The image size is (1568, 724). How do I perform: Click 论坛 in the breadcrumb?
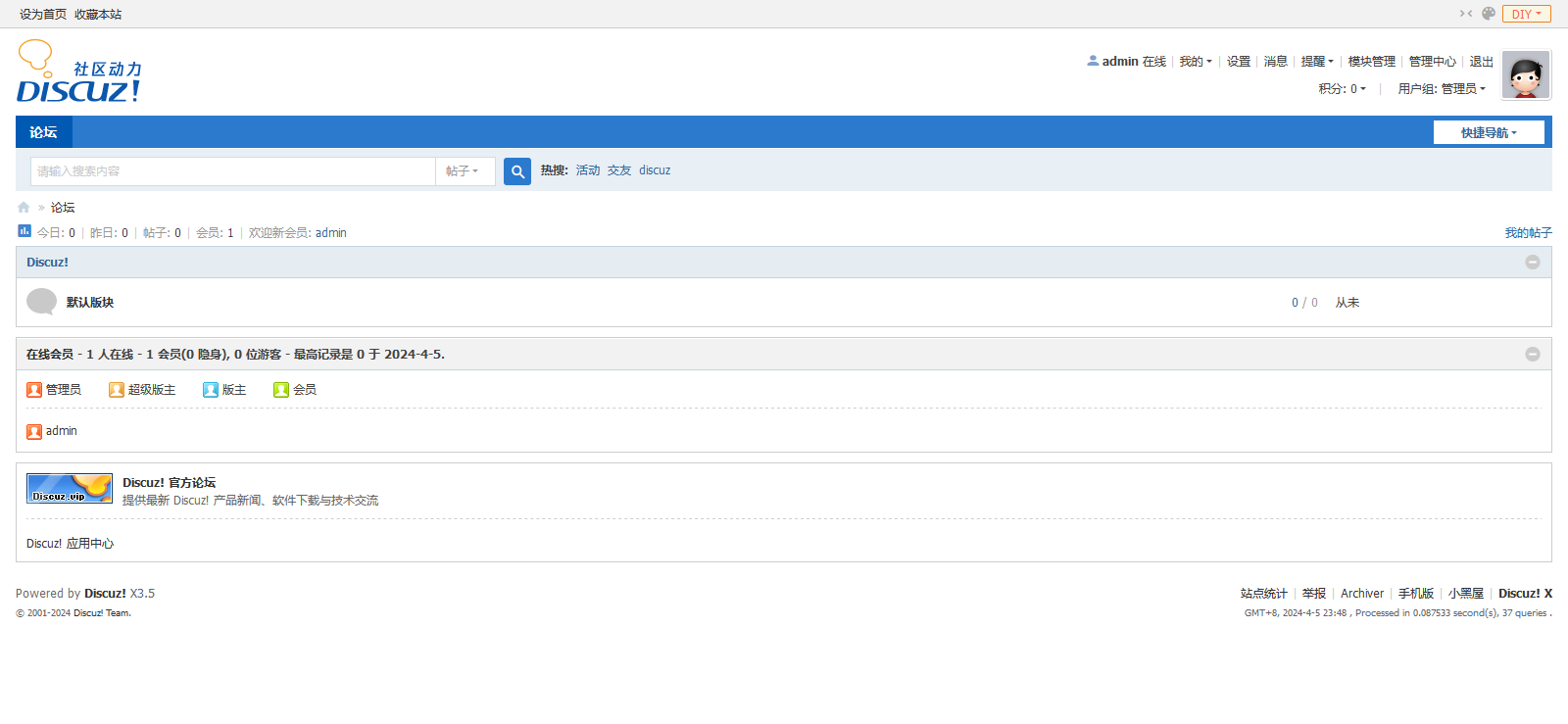click(x=63, y=208)
